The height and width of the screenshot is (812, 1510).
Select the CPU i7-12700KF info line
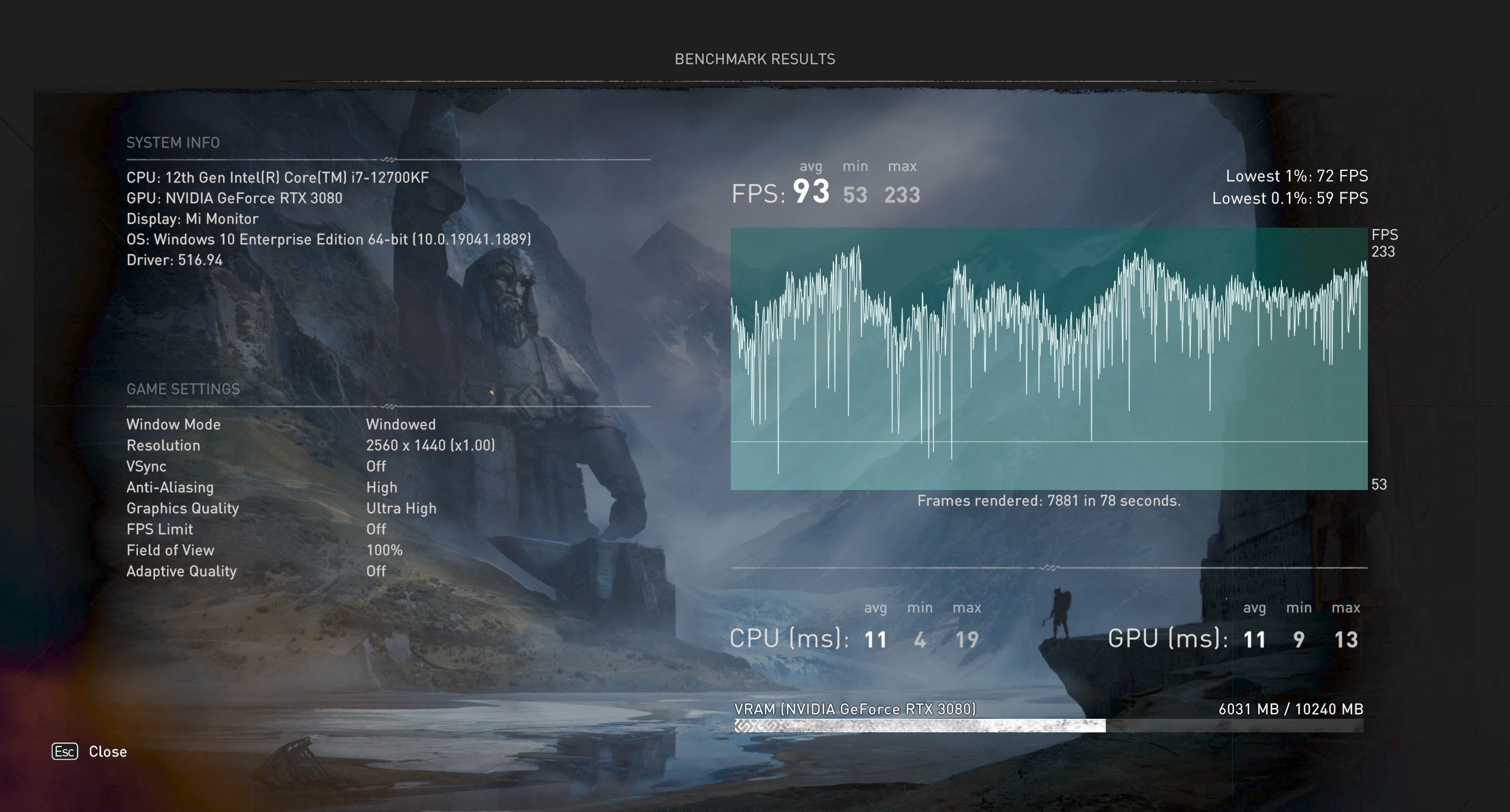[x=278, y=177]
